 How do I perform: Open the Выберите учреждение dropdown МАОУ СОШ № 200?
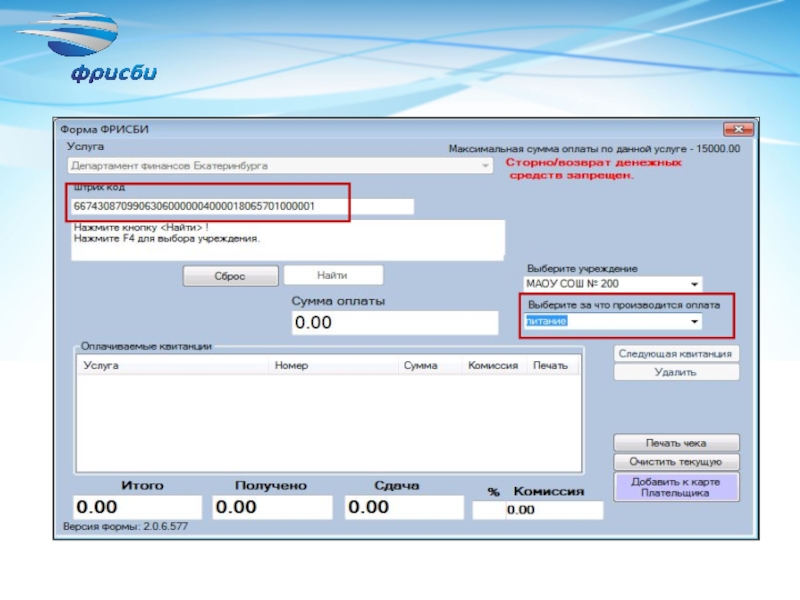[x=613, y=284]
